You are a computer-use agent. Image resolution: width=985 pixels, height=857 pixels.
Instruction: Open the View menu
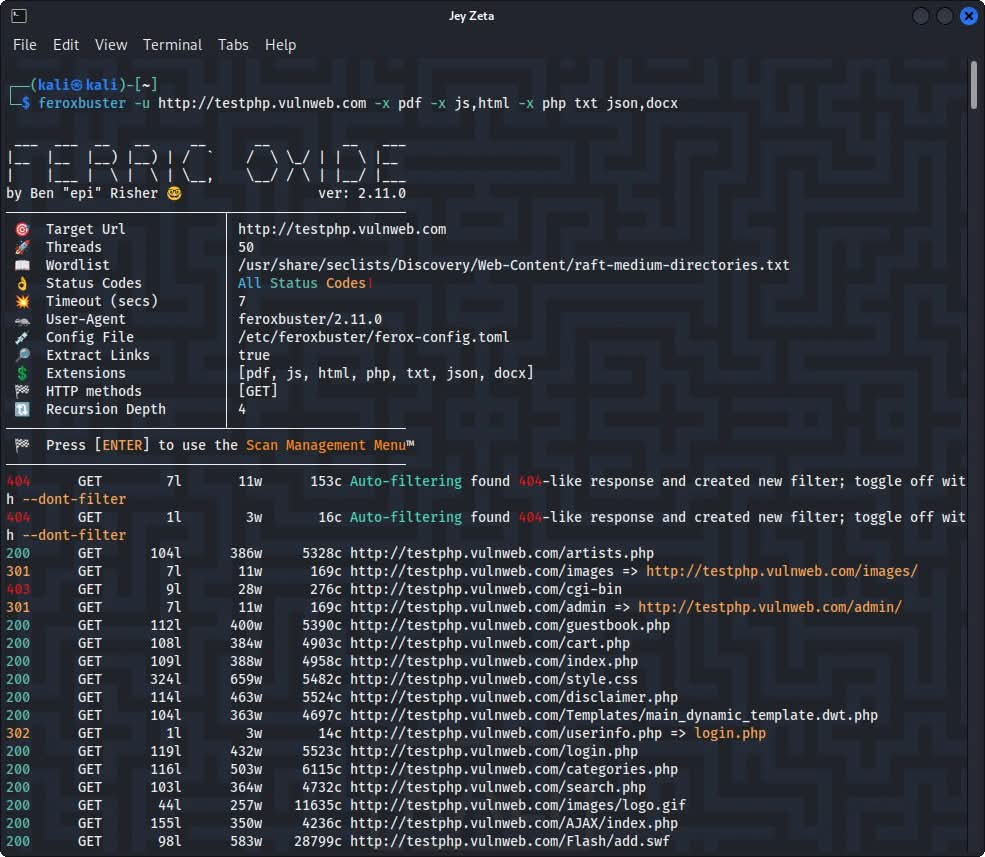(111, 45)
